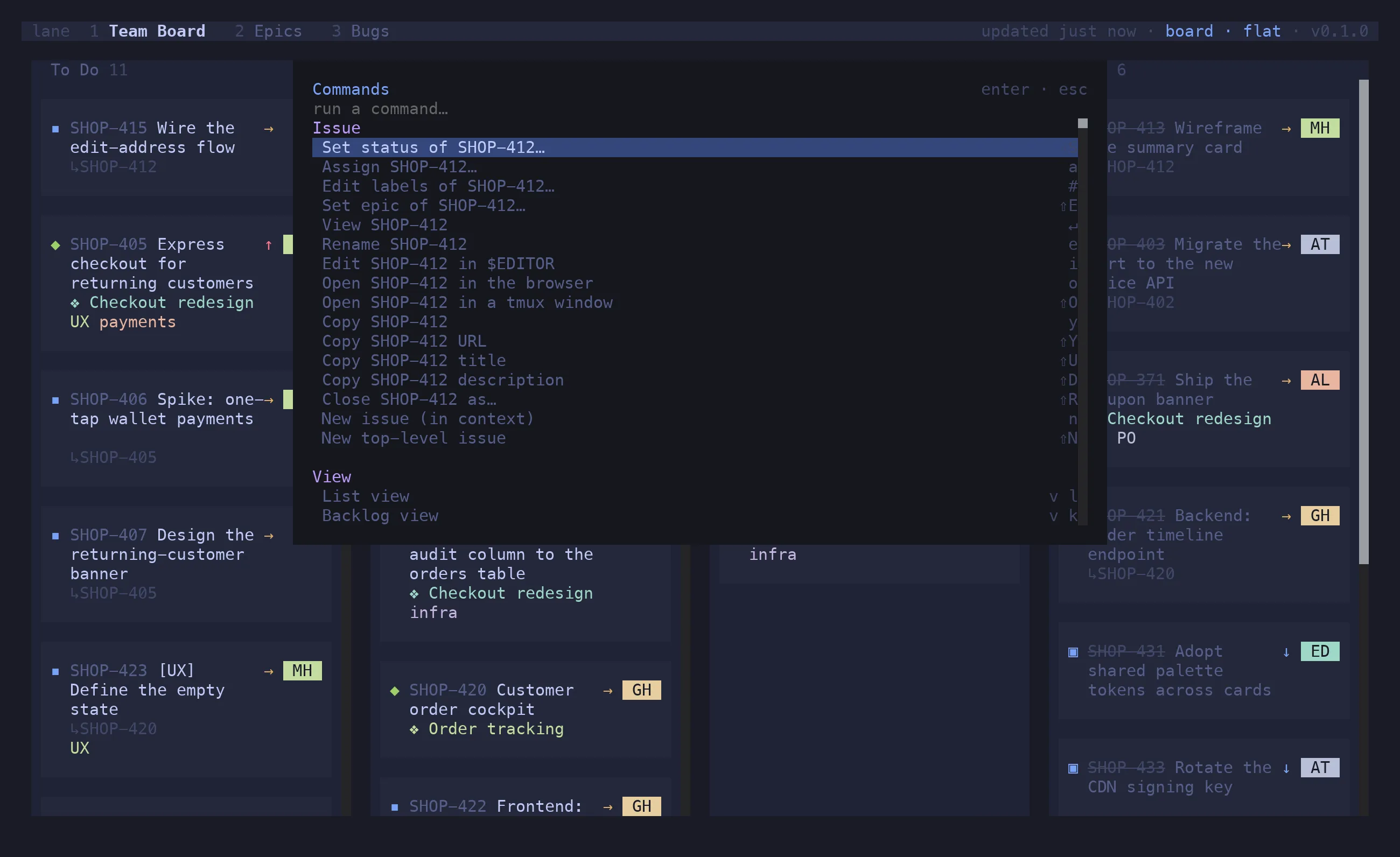Image resolution: width=1400 pixels, height=857 pixels.
Task: Click the 'Issue' section heading in palette
Action: (337, 128)
